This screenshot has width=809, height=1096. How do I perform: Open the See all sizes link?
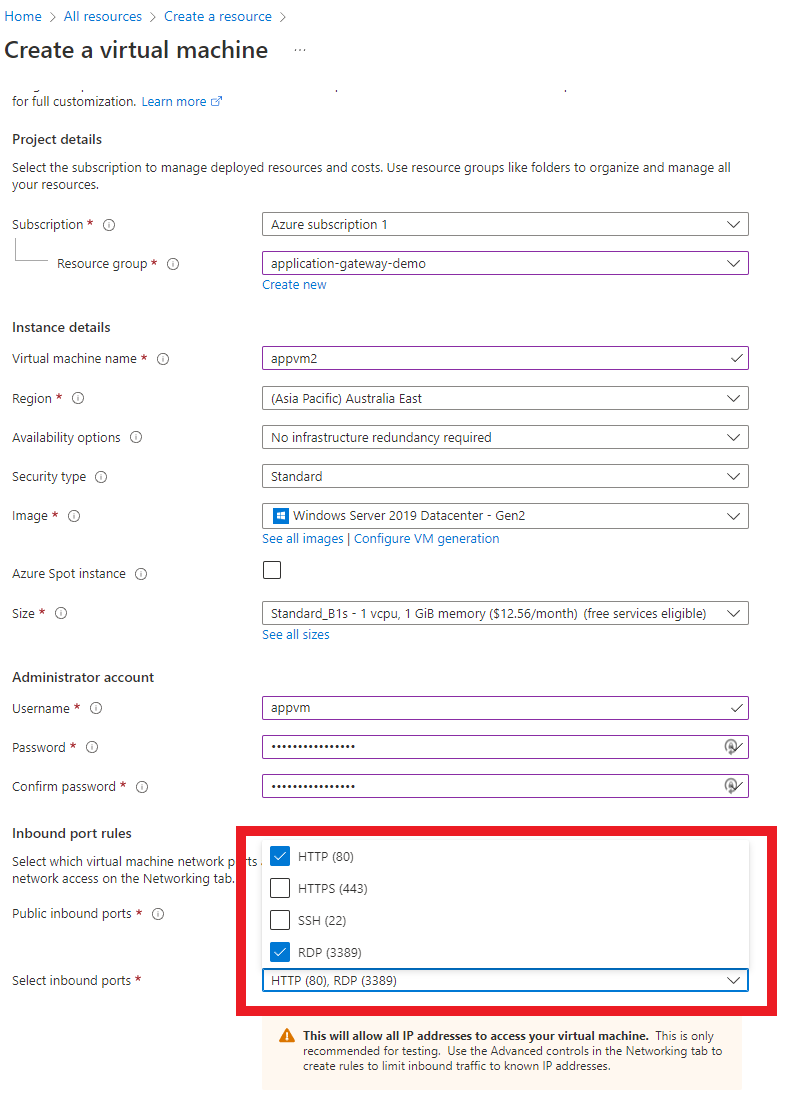click(295, 634)
